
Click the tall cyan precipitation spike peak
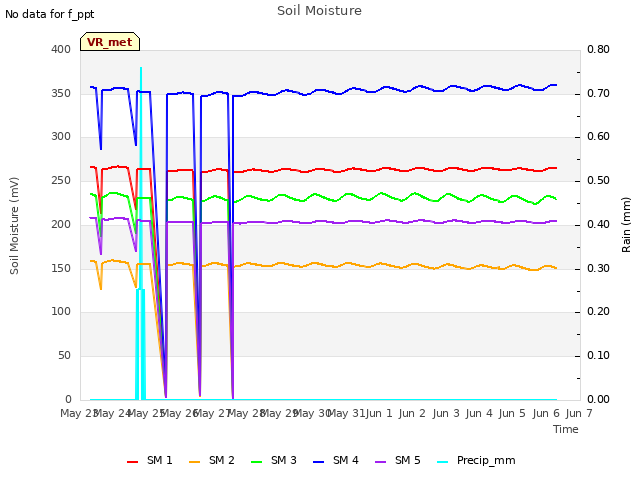(141, 69)
